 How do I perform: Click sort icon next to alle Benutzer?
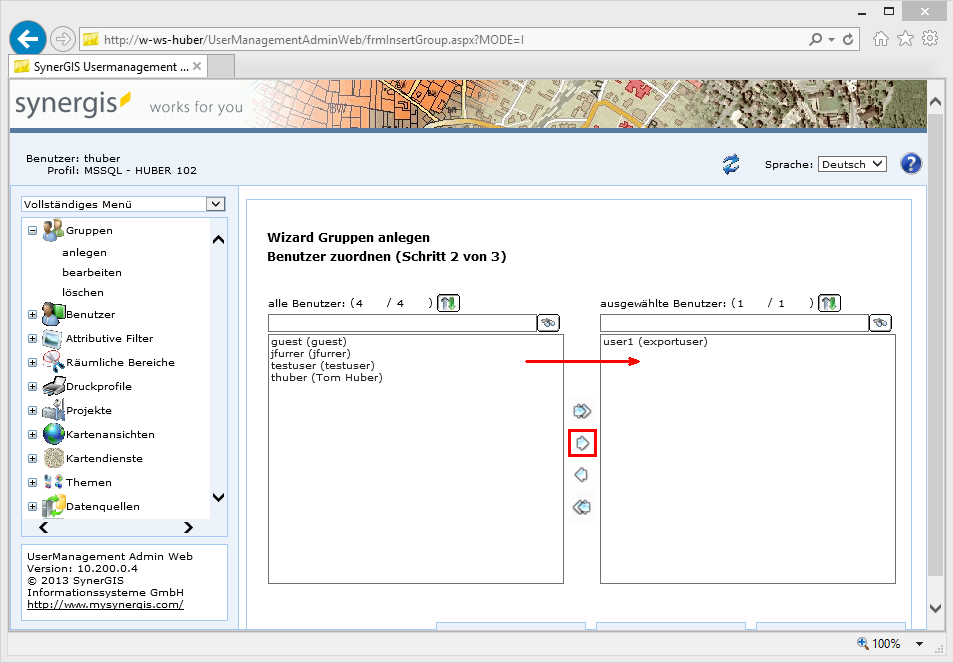click(448, 303)
